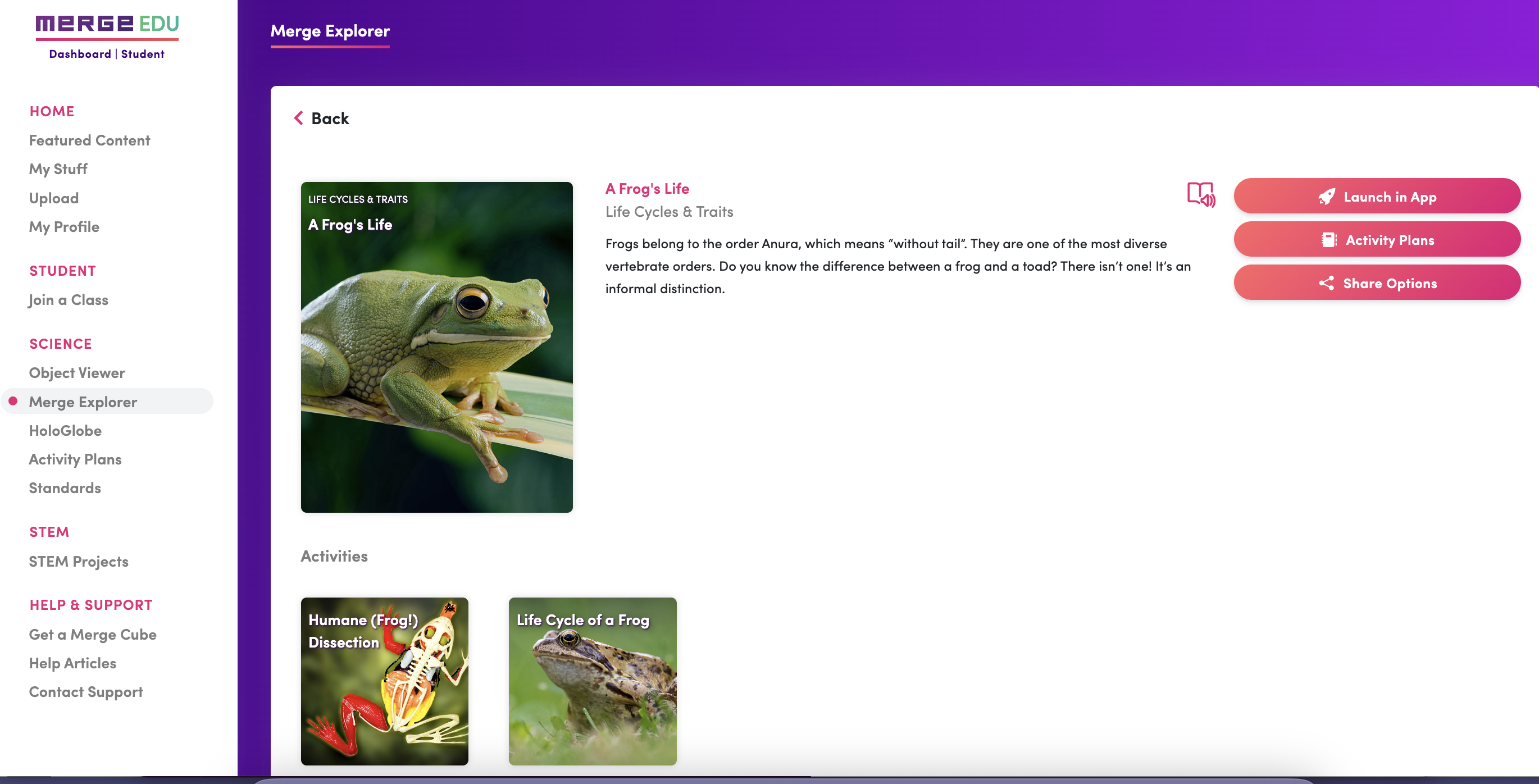Click the share icon on Share Options
Image resolution: width=1539 pixels, height=784 pixels.
click(x=1326, y=283)
